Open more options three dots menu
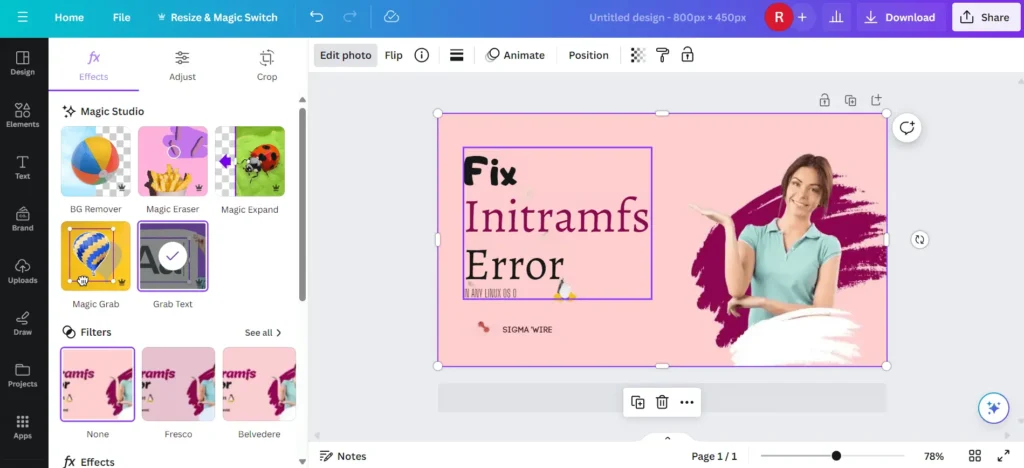The width and height of the screenshot is (1024, 468). [686, 402]
